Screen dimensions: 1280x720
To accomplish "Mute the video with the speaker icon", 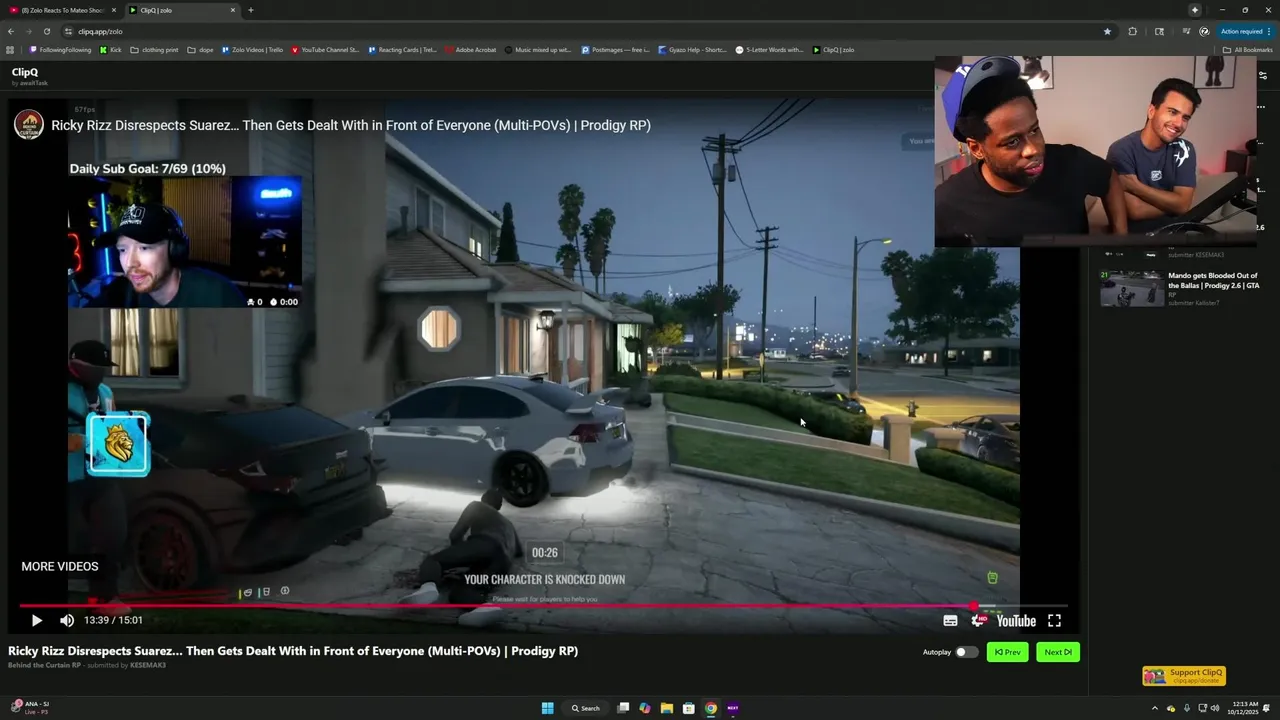I will pos(67,621).
